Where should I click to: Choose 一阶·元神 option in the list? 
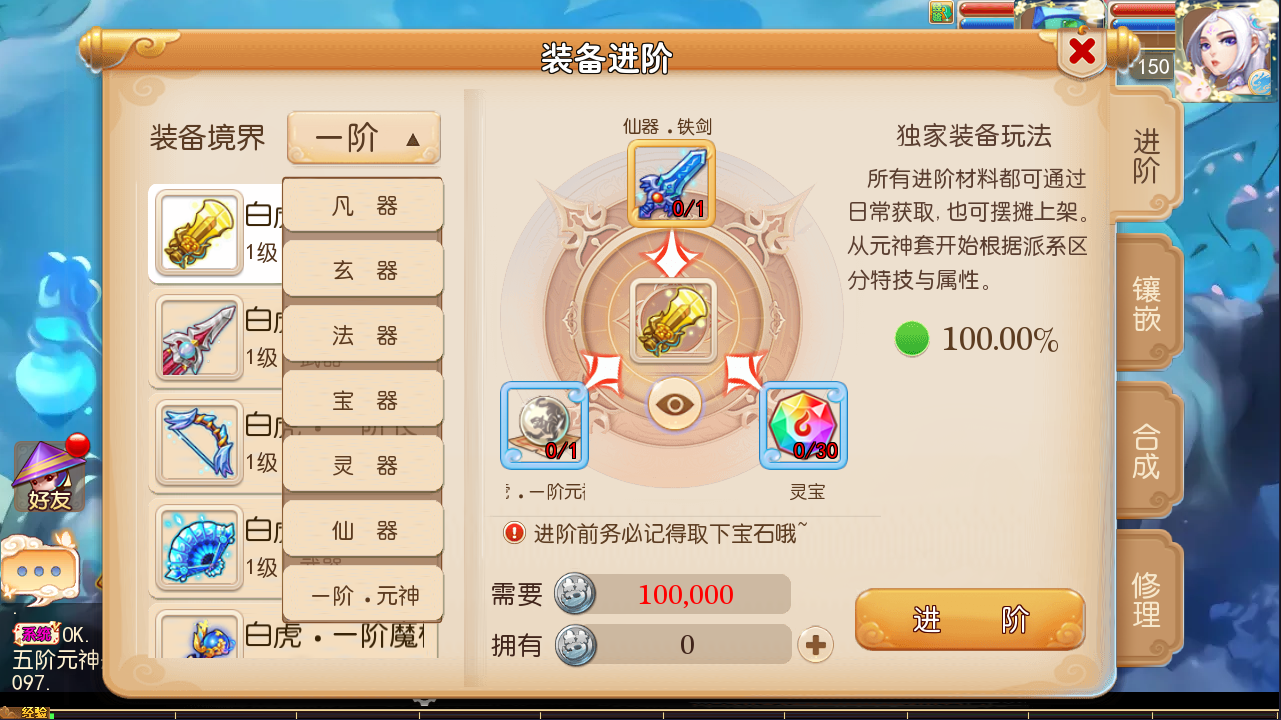pos(364,596)
